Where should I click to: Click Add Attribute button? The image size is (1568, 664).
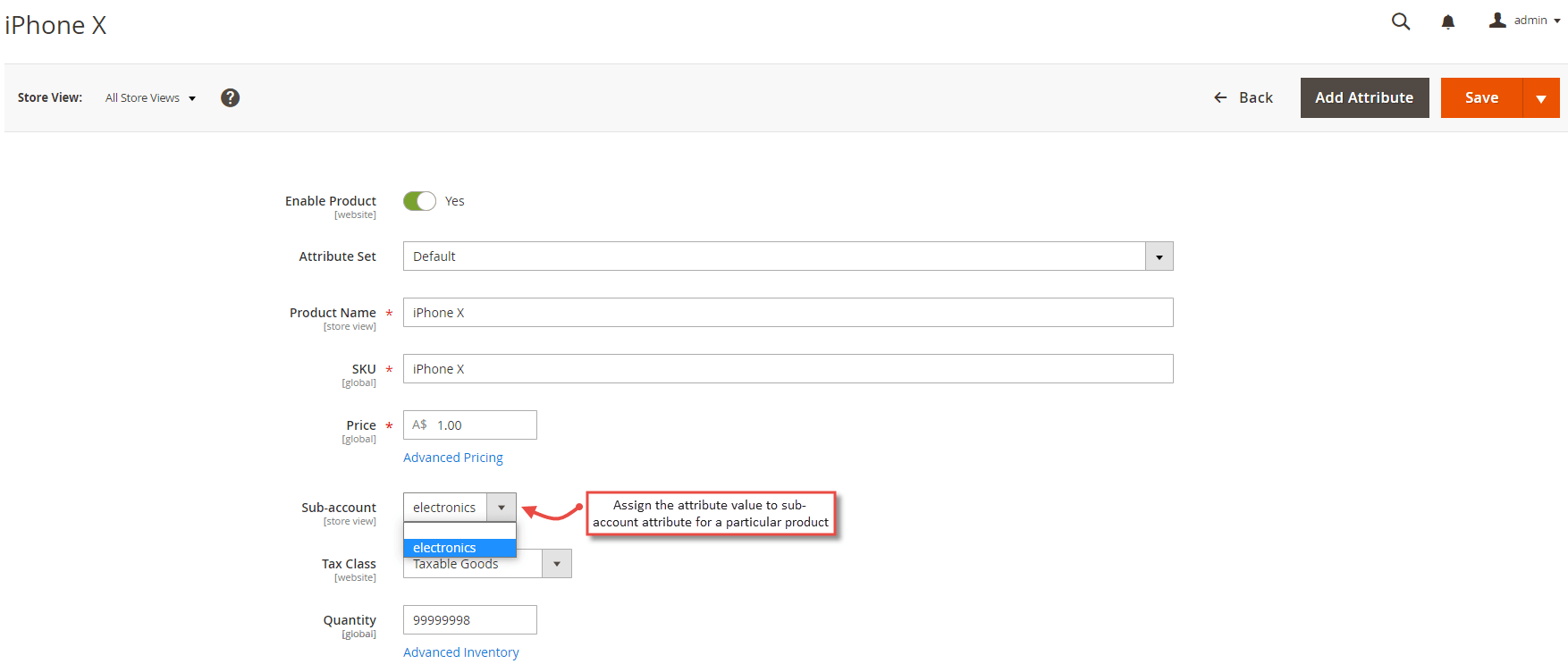[1364, 97]
